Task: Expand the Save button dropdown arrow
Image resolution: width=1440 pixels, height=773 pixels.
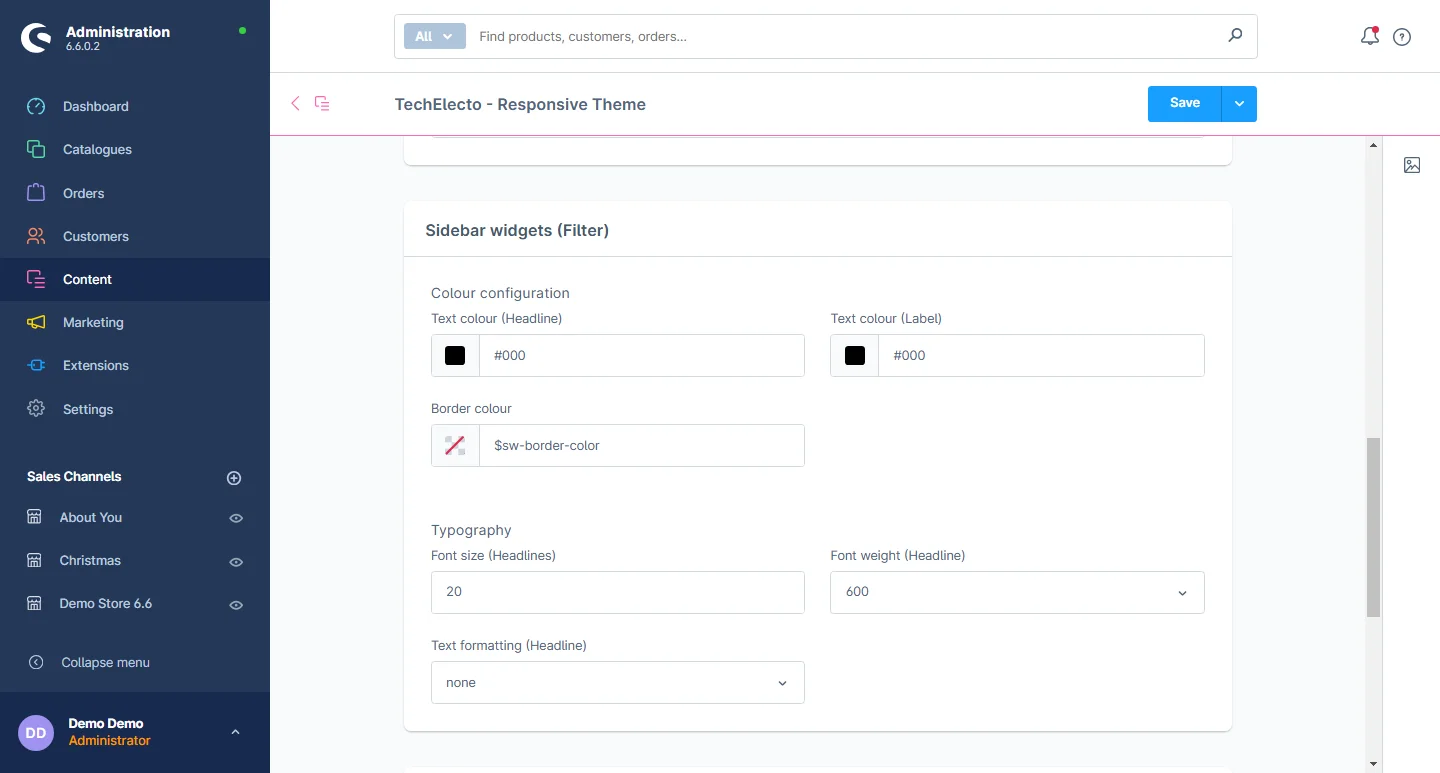Action: click(1239, 104)
